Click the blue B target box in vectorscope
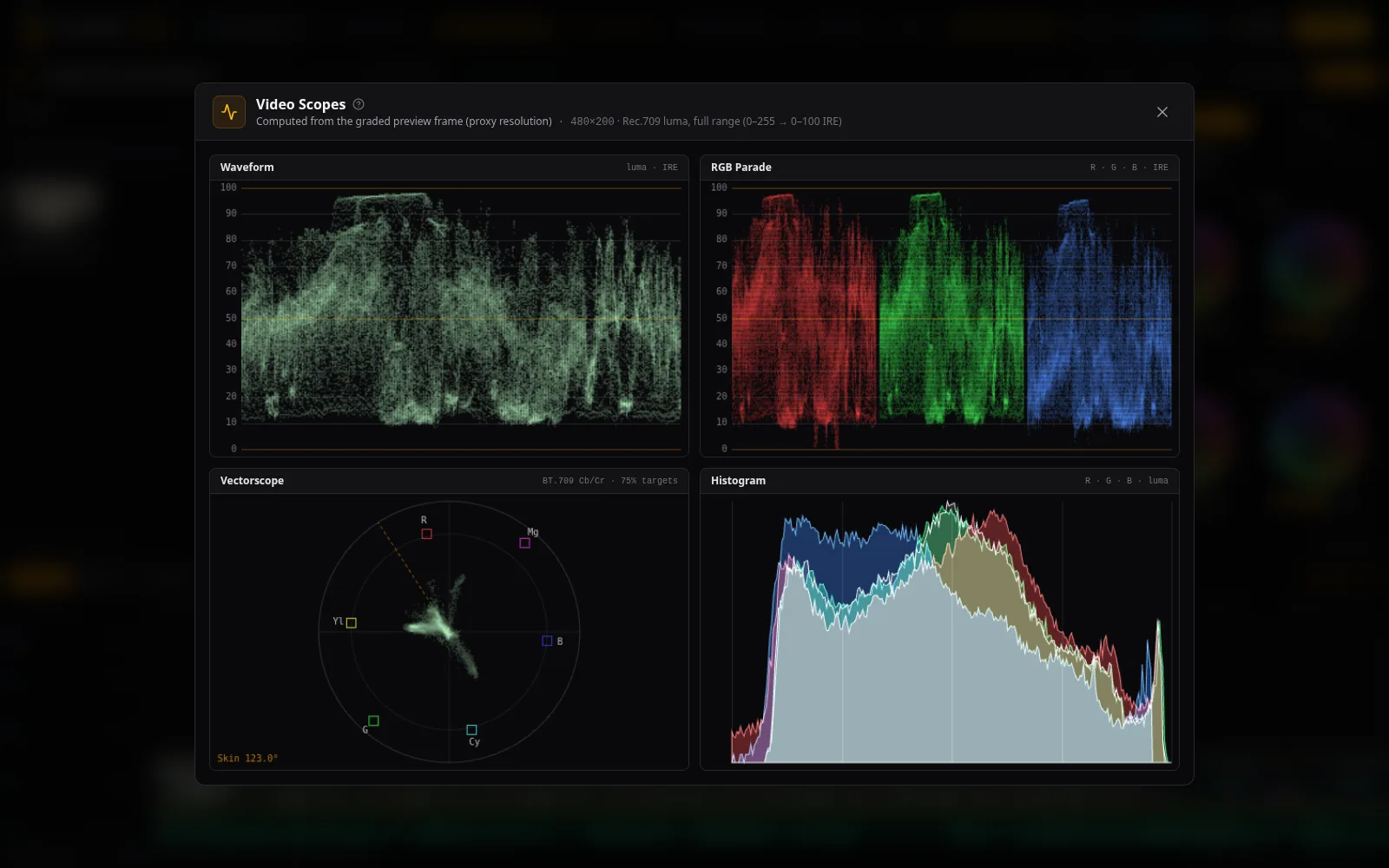Screen dimensions: 1389x868 point(547,641)
